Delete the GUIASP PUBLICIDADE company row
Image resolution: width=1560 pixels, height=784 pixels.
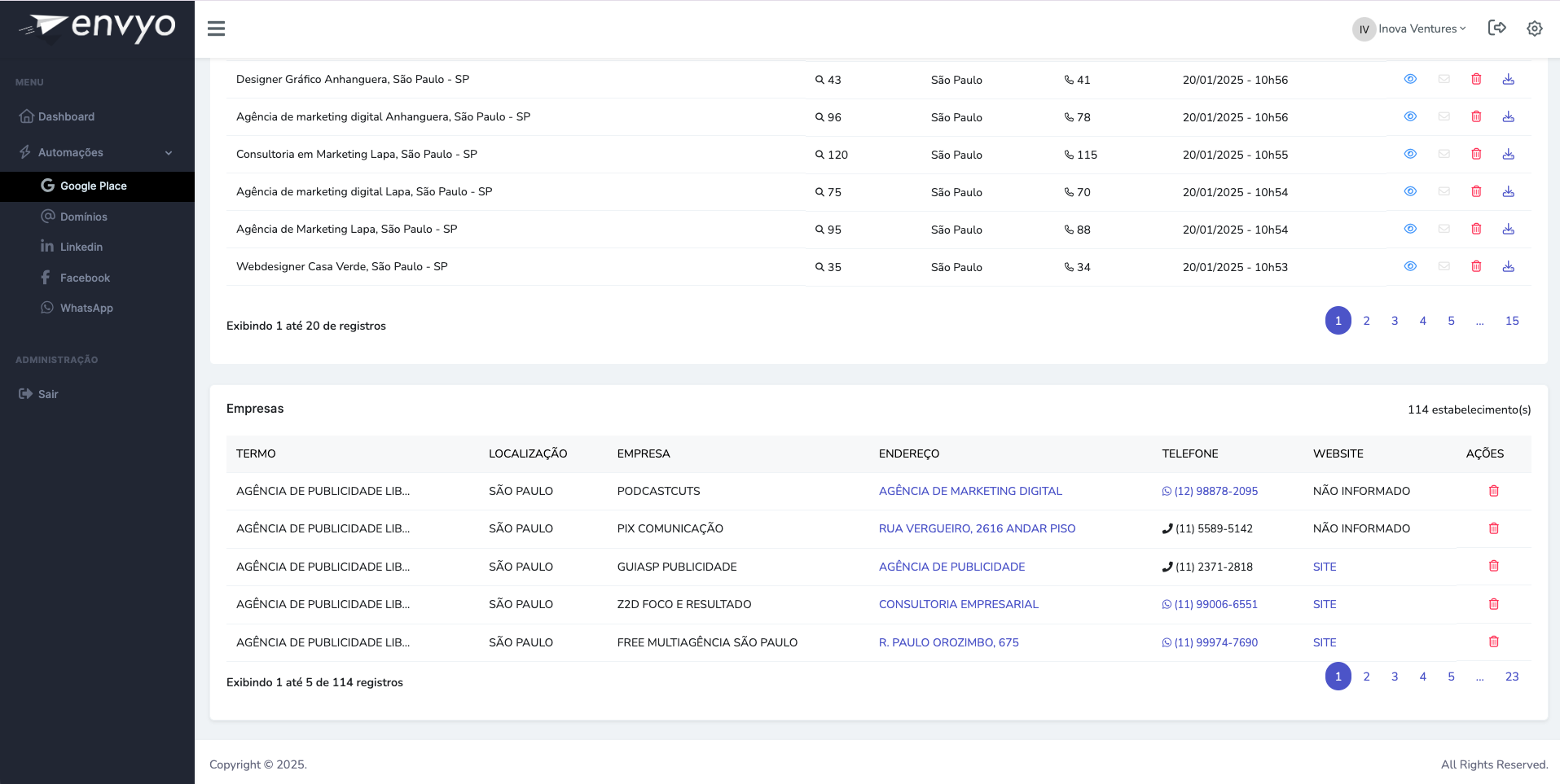coord(1494,566)
